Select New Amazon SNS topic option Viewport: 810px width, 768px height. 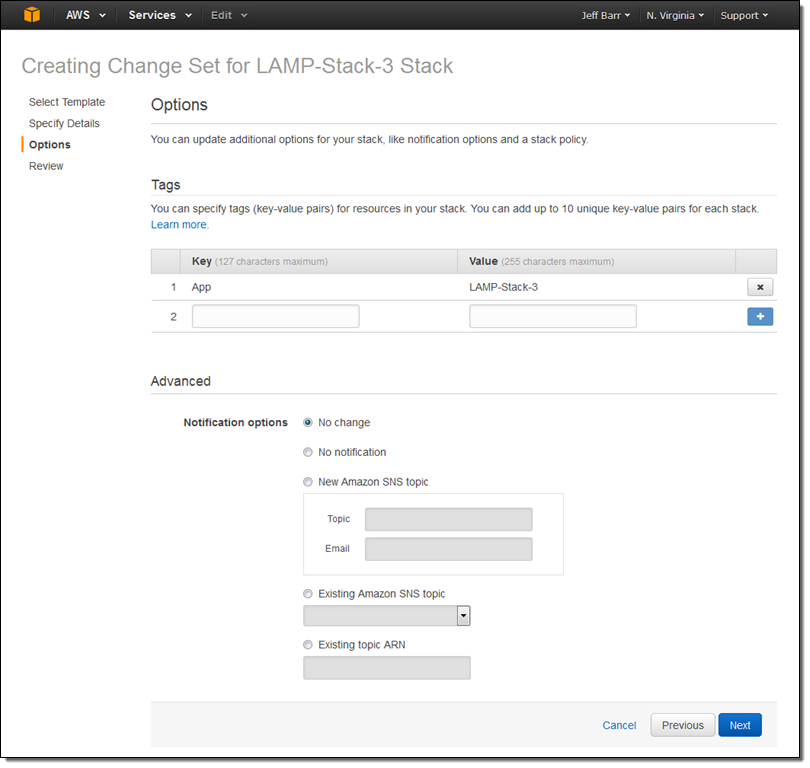point(308,482)
